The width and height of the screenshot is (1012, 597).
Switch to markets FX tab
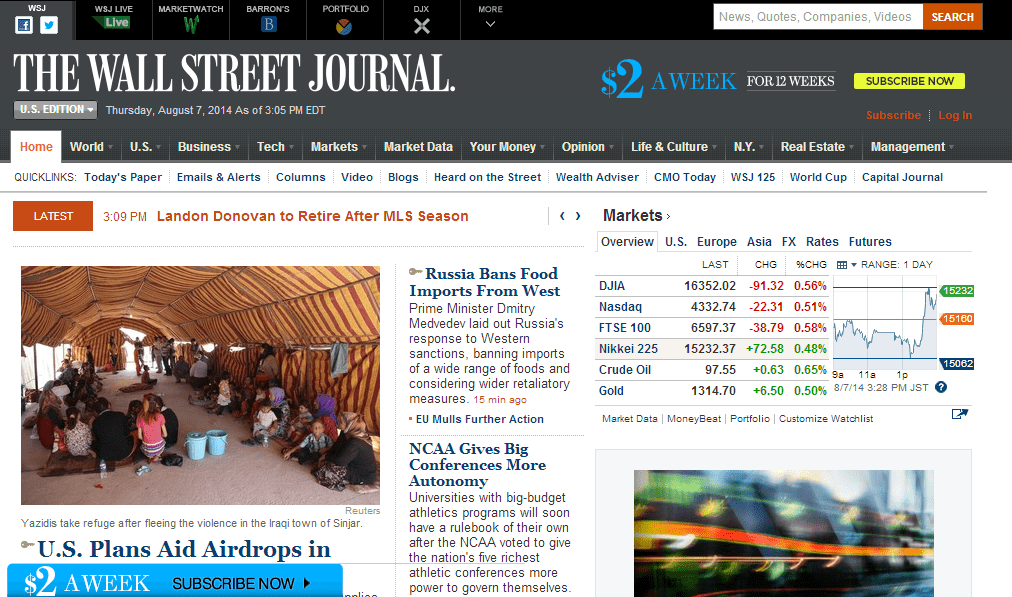tap(789, 241)
